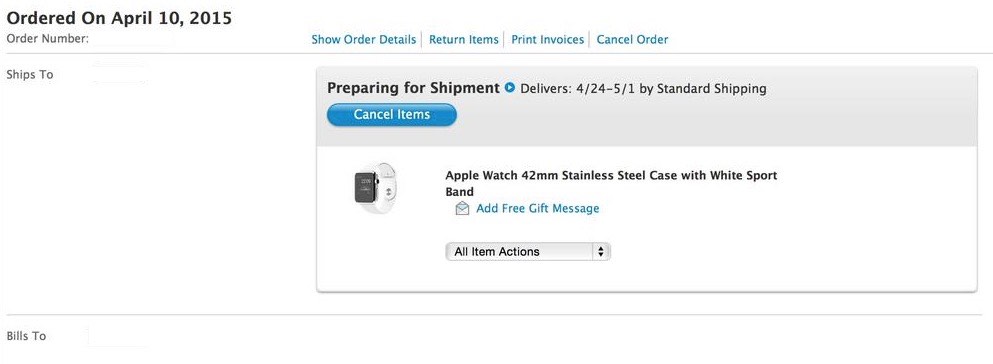Open the Add Free Gift Message link
The image size is (993, 364).
click(x=538, y=208)
